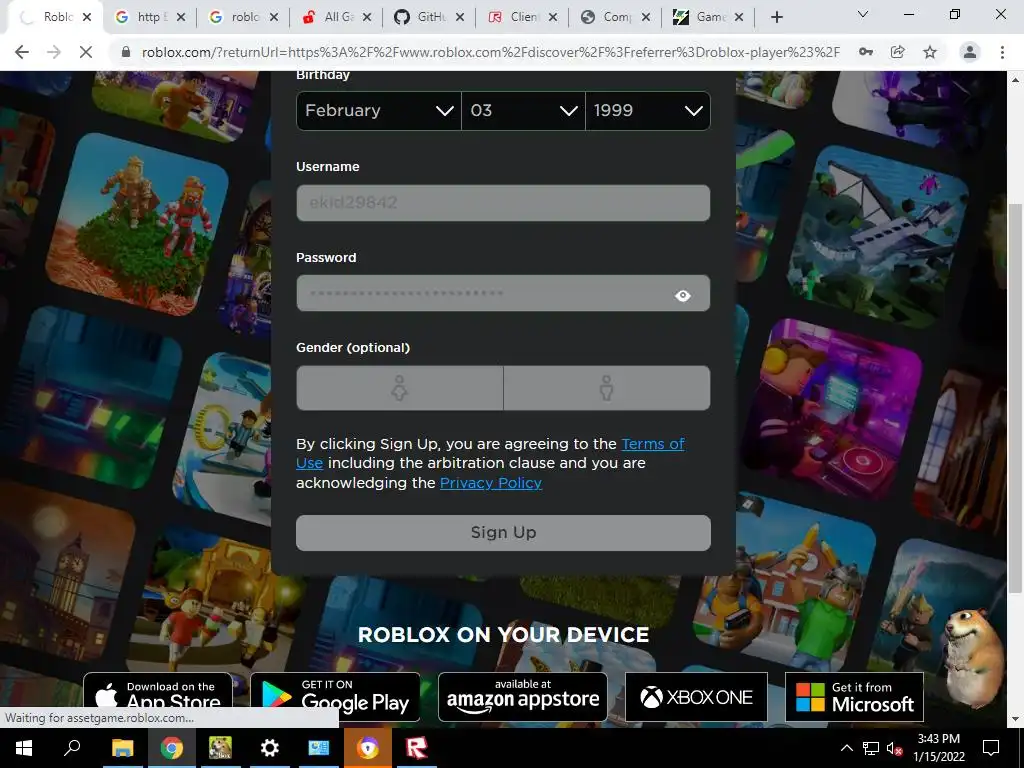Switch to the 'Clien' tab
Viewport: 1024px width, 768px height.
(522, 17)
